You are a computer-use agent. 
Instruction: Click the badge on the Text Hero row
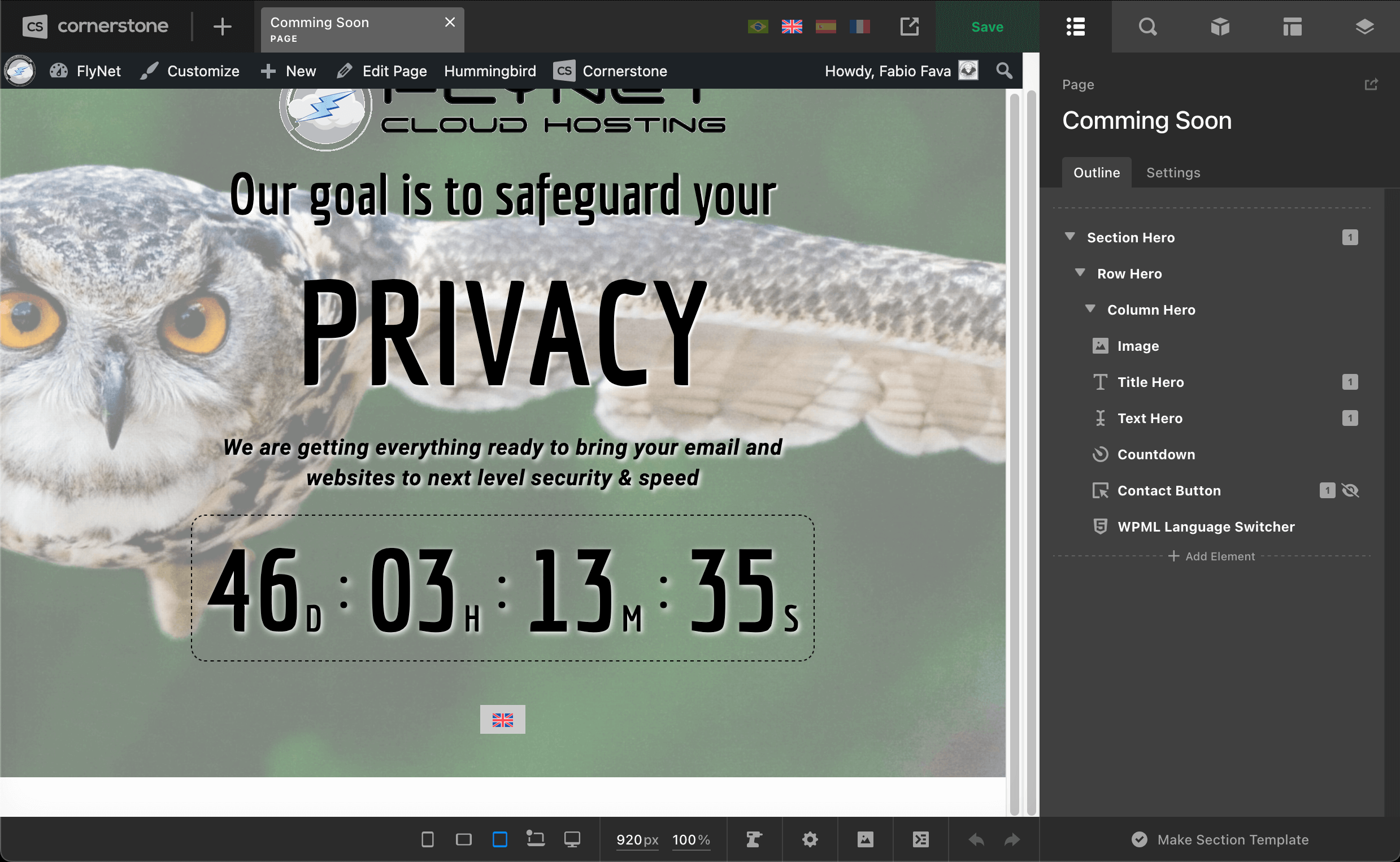click(1349, 418)
